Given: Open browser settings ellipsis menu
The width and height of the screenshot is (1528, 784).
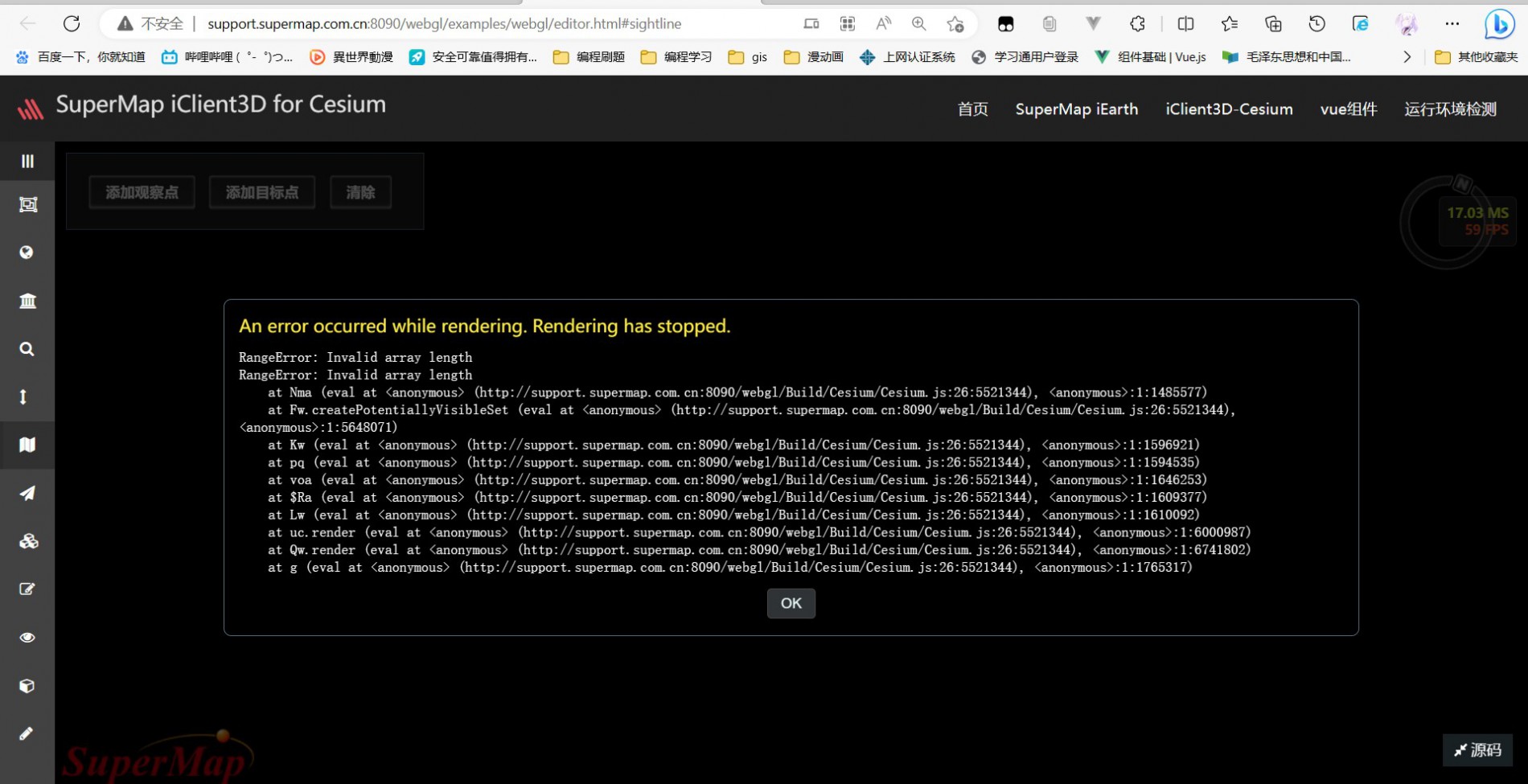Looking at the screenshot, I should coord(1452,24).
